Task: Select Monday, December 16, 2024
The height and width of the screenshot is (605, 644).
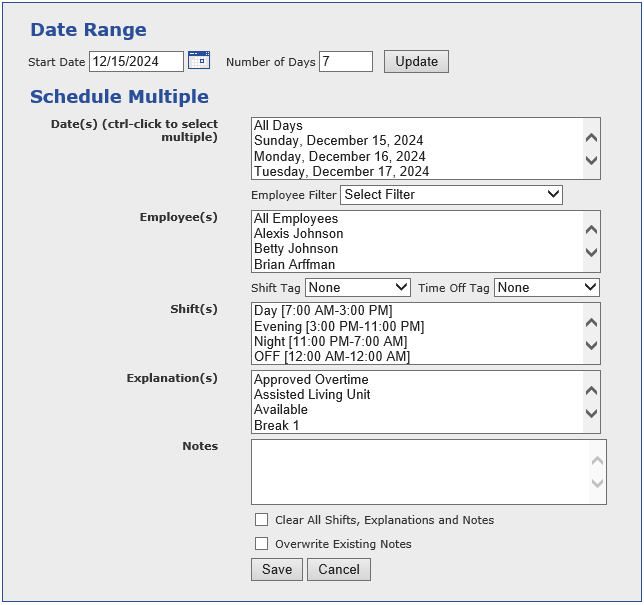Action: click(x=417, y=156)
